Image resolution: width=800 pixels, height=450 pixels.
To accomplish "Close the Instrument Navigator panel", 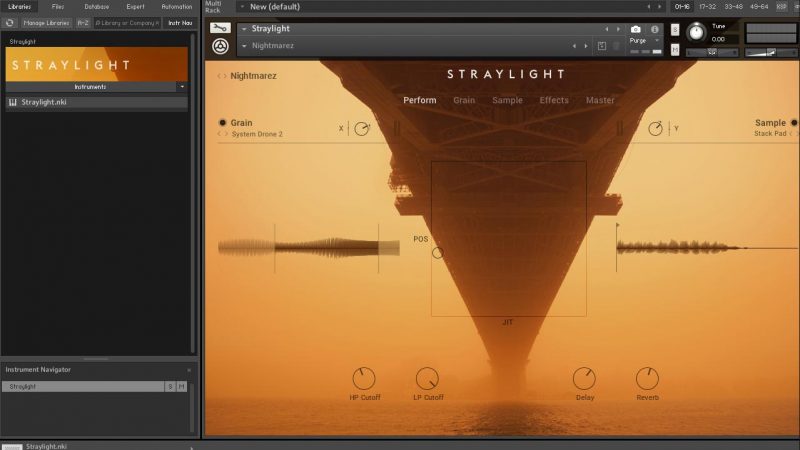I will (x=189, y=370).
